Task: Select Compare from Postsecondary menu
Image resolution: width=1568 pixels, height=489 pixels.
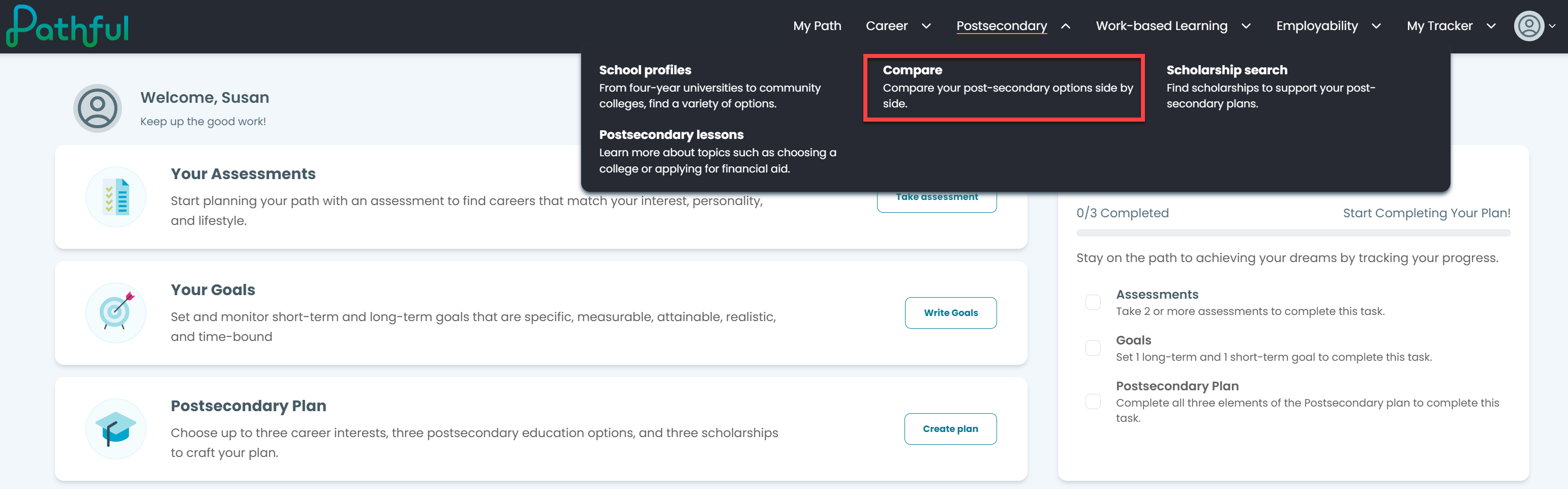Action: 1004,88
